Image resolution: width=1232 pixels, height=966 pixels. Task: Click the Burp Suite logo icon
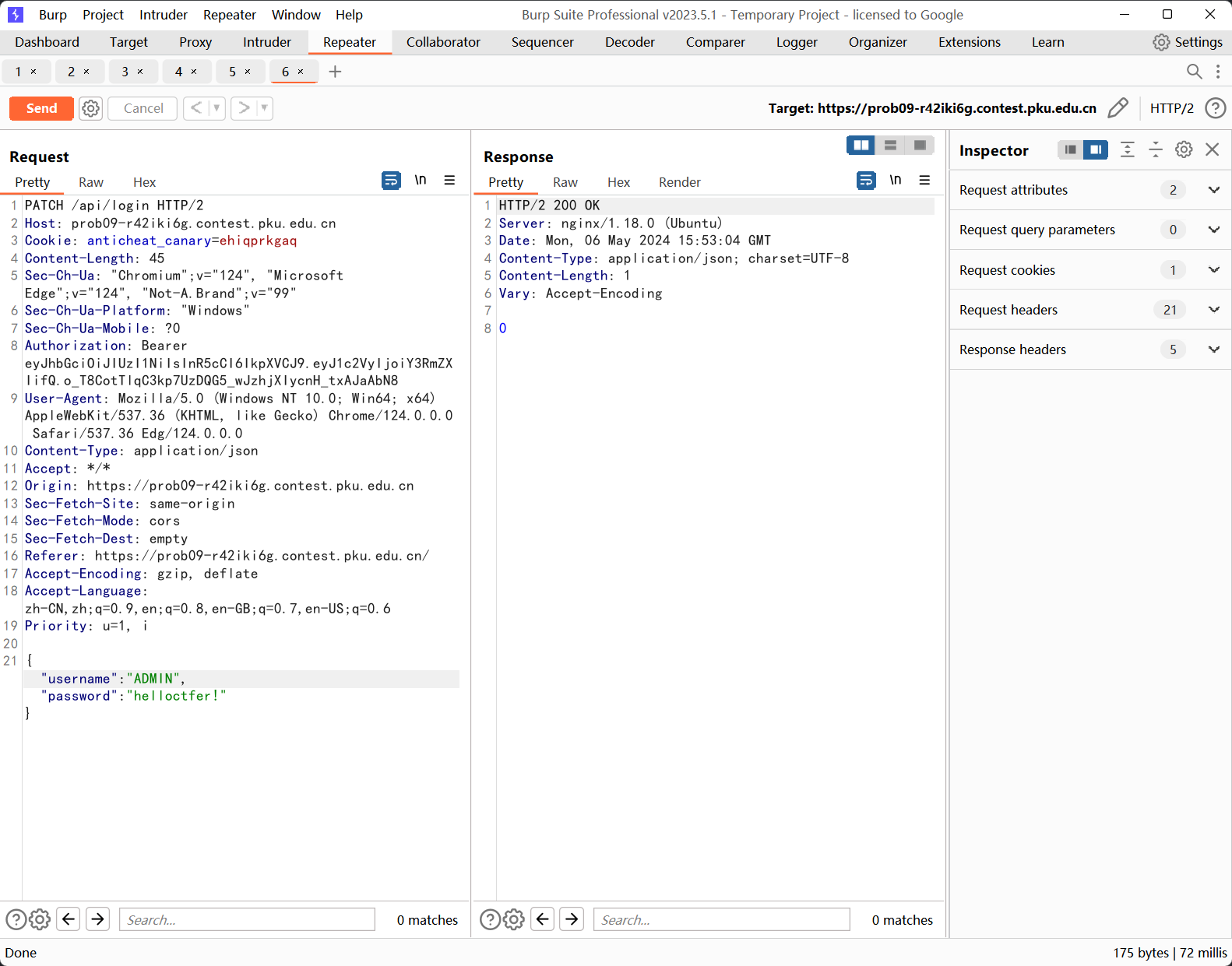pos(15,14)
